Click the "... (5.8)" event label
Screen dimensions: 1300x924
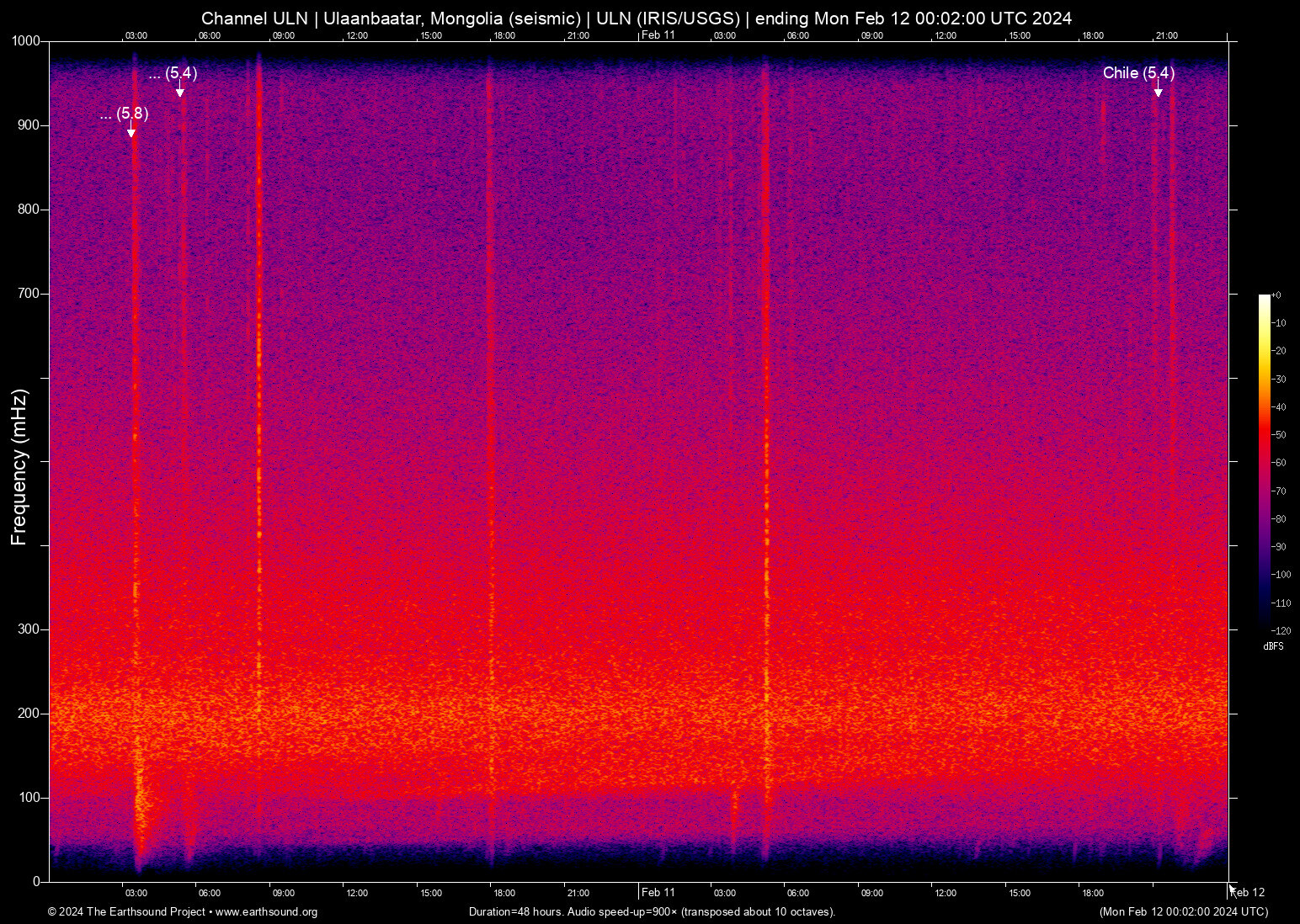(x=123, y=113)
